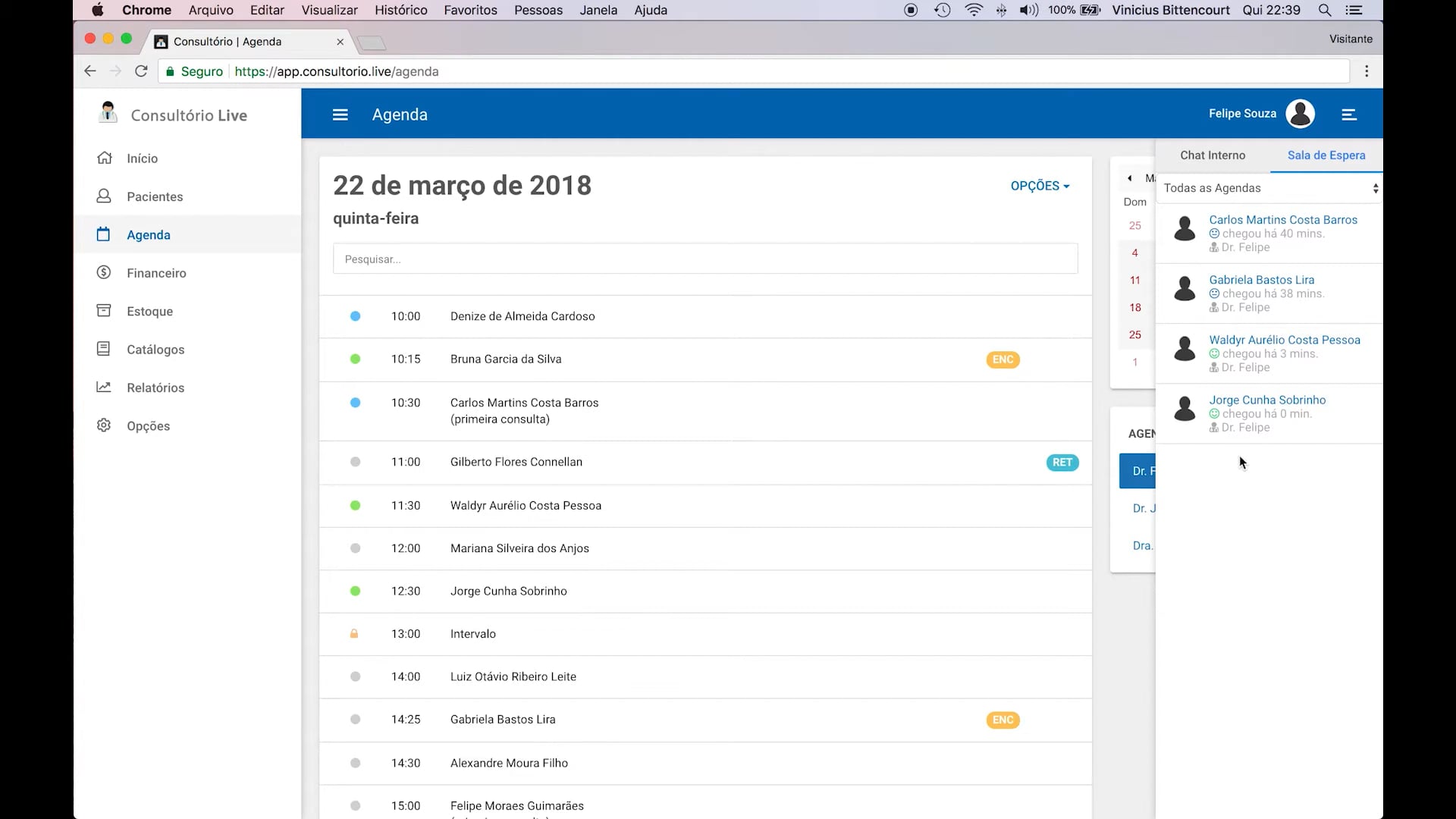Open the 12:30 Jorge Cunha Sobrinho appointment
The image size is (1456, 819).
pos(705,591)
